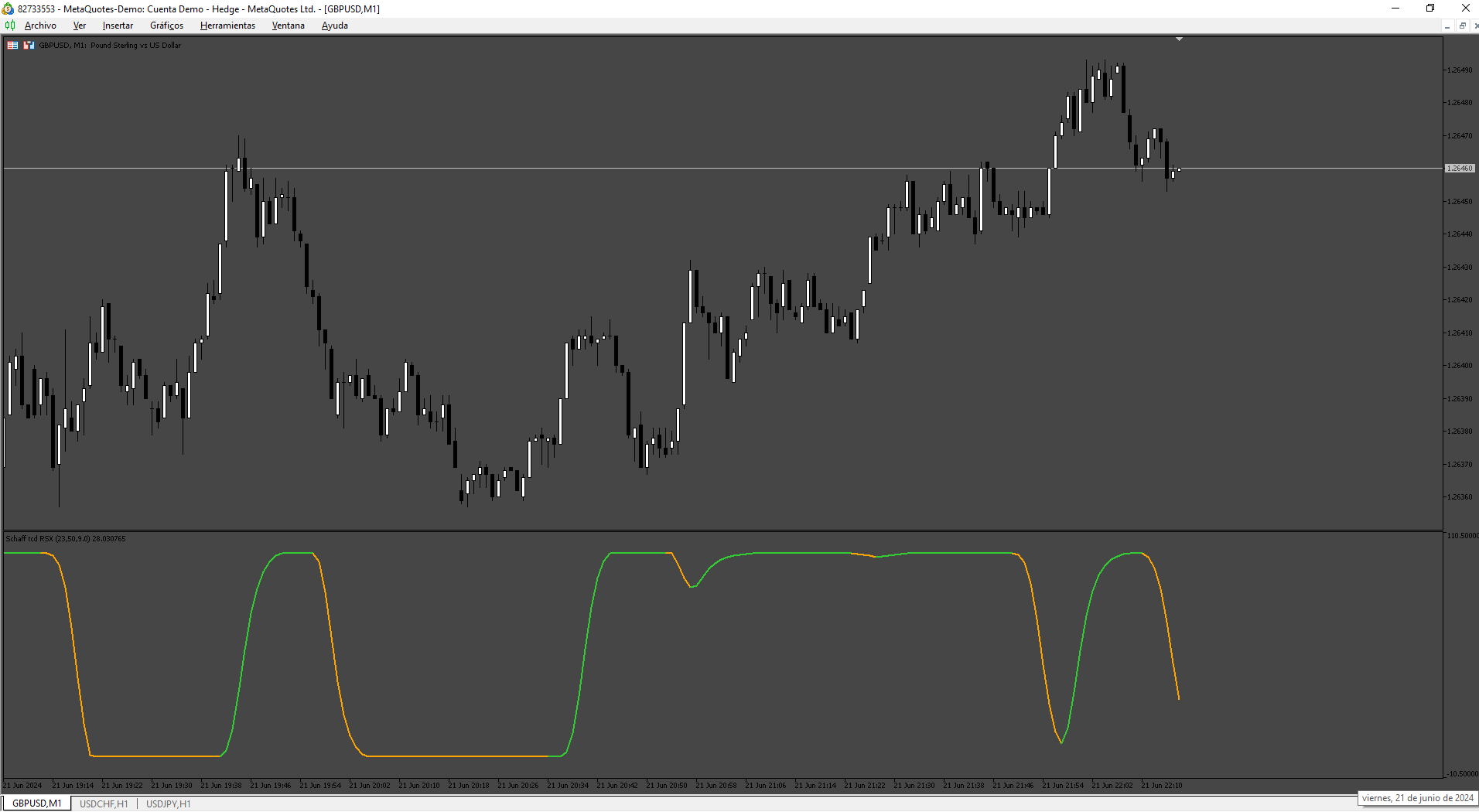Click the 21 Jun 21:30 time label
Image resolution: width=1479 pixels, height=812 pixels.
[914, 786]
